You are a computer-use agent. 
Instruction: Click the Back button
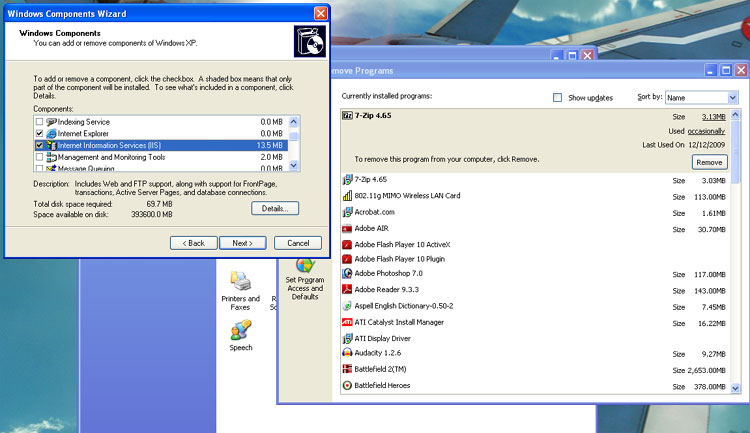tap(194, 243)
